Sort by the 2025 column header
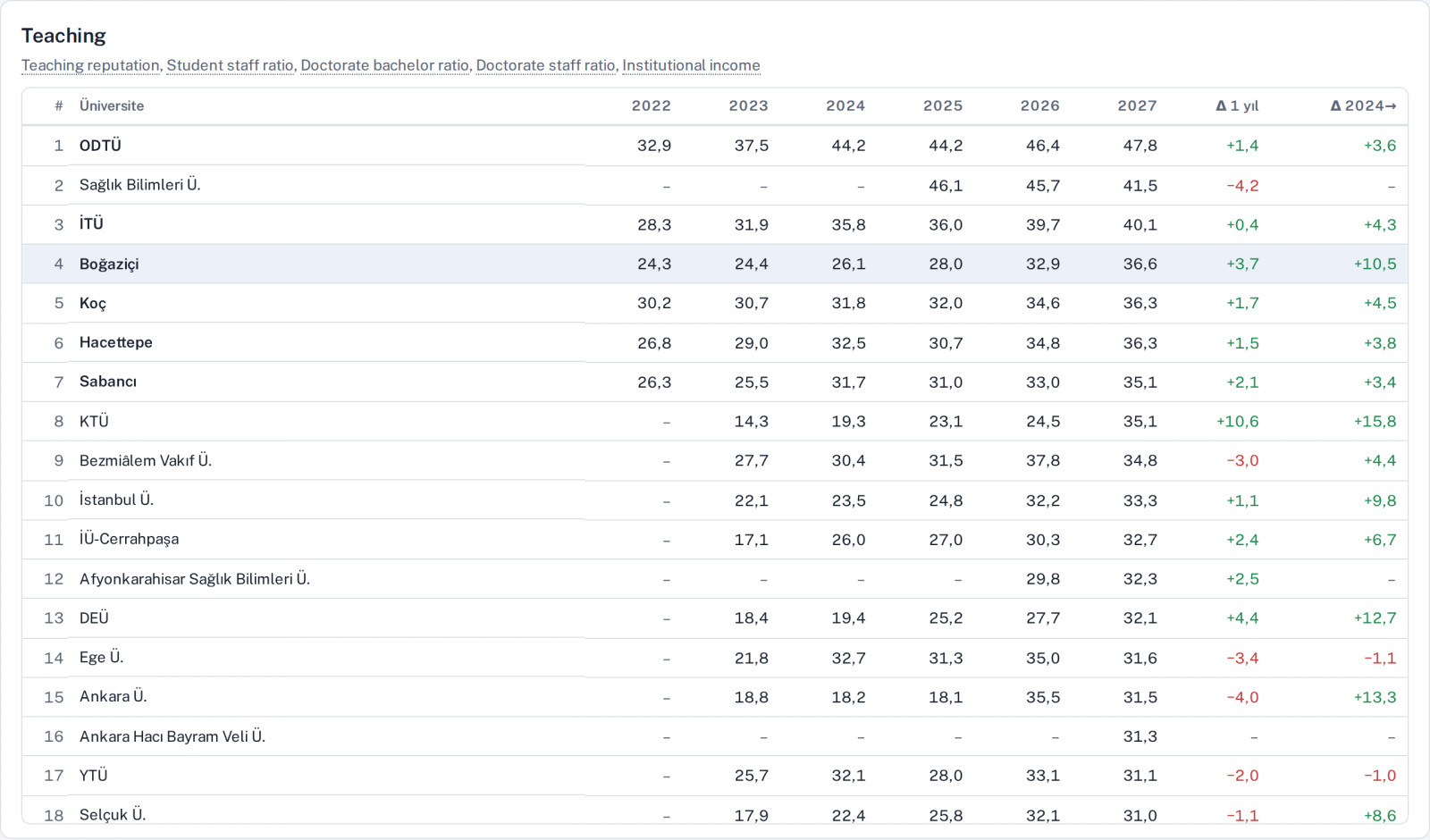 [x=943, y=105]
